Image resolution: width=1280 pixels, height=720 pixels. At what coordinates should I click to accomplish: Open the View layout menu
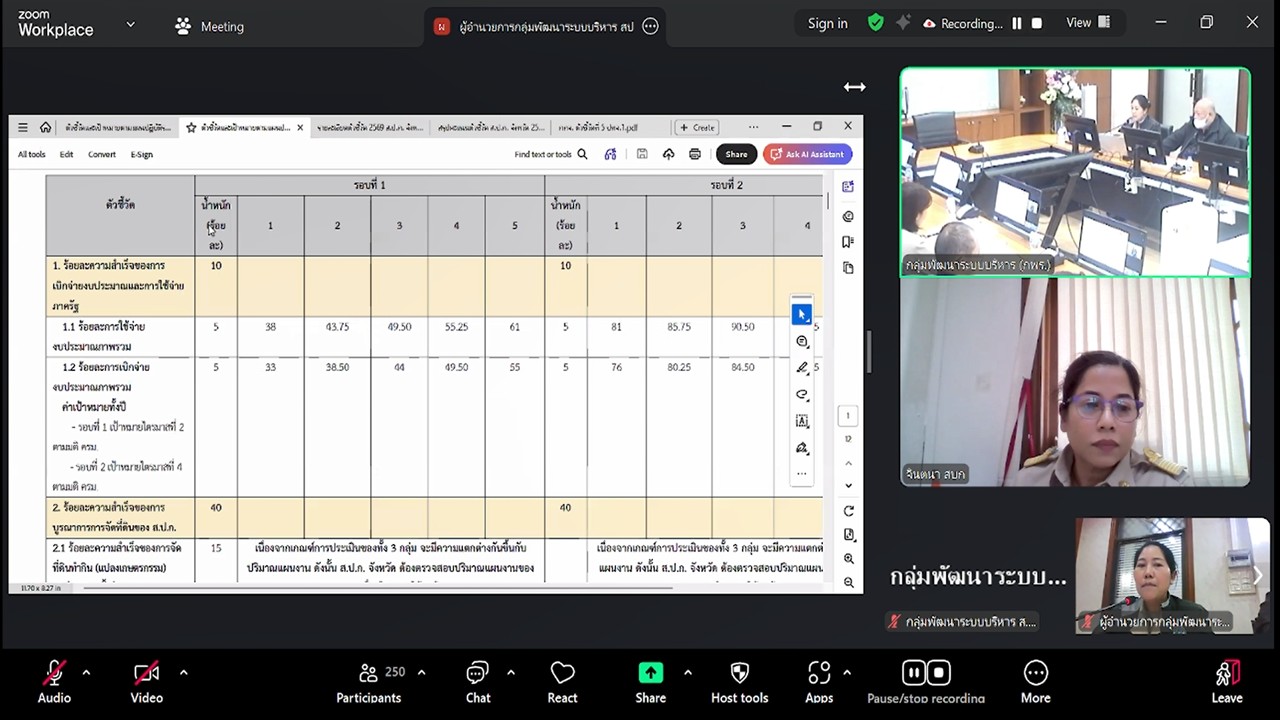(1088, 23)
